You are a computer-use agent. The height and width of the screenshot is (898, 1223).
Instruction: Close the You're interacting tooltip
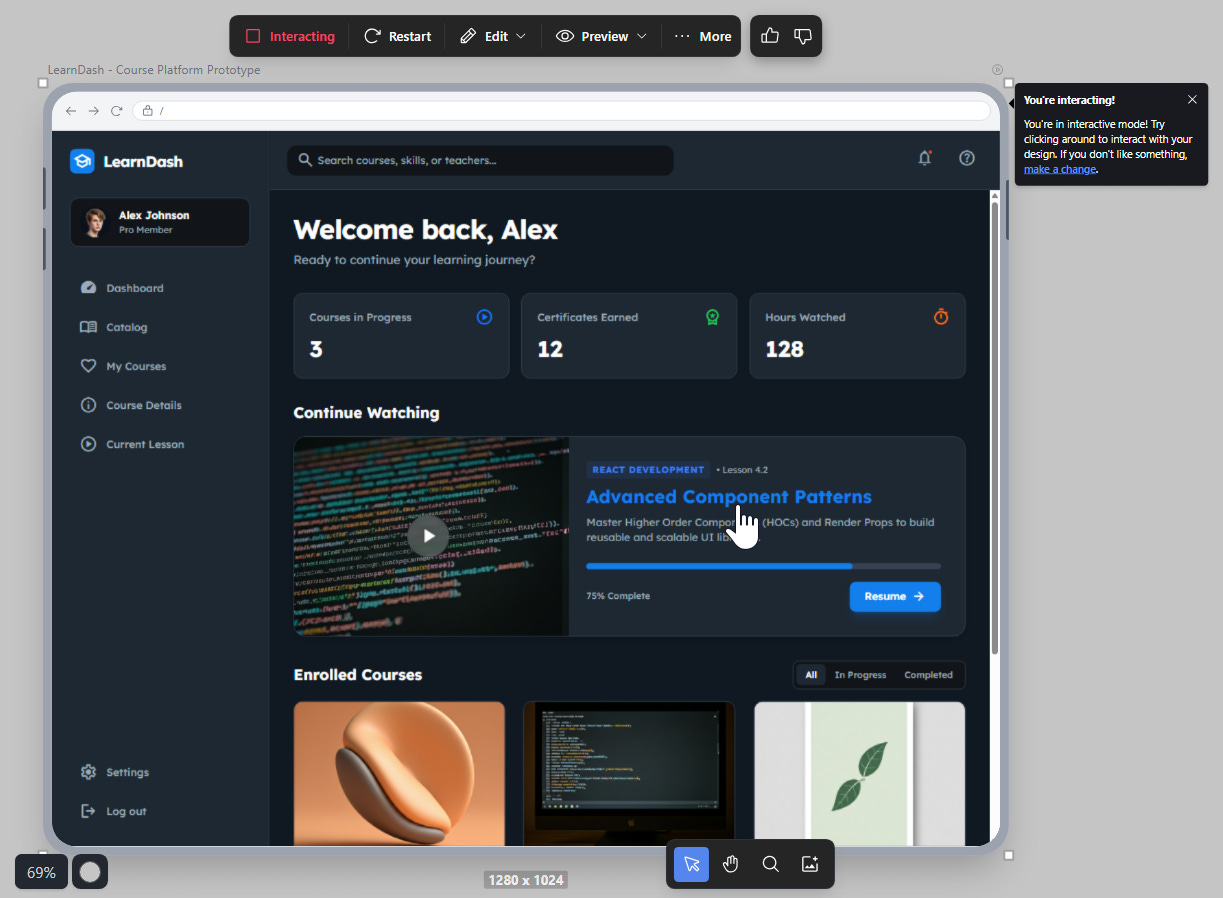(x=1192, y=99)
